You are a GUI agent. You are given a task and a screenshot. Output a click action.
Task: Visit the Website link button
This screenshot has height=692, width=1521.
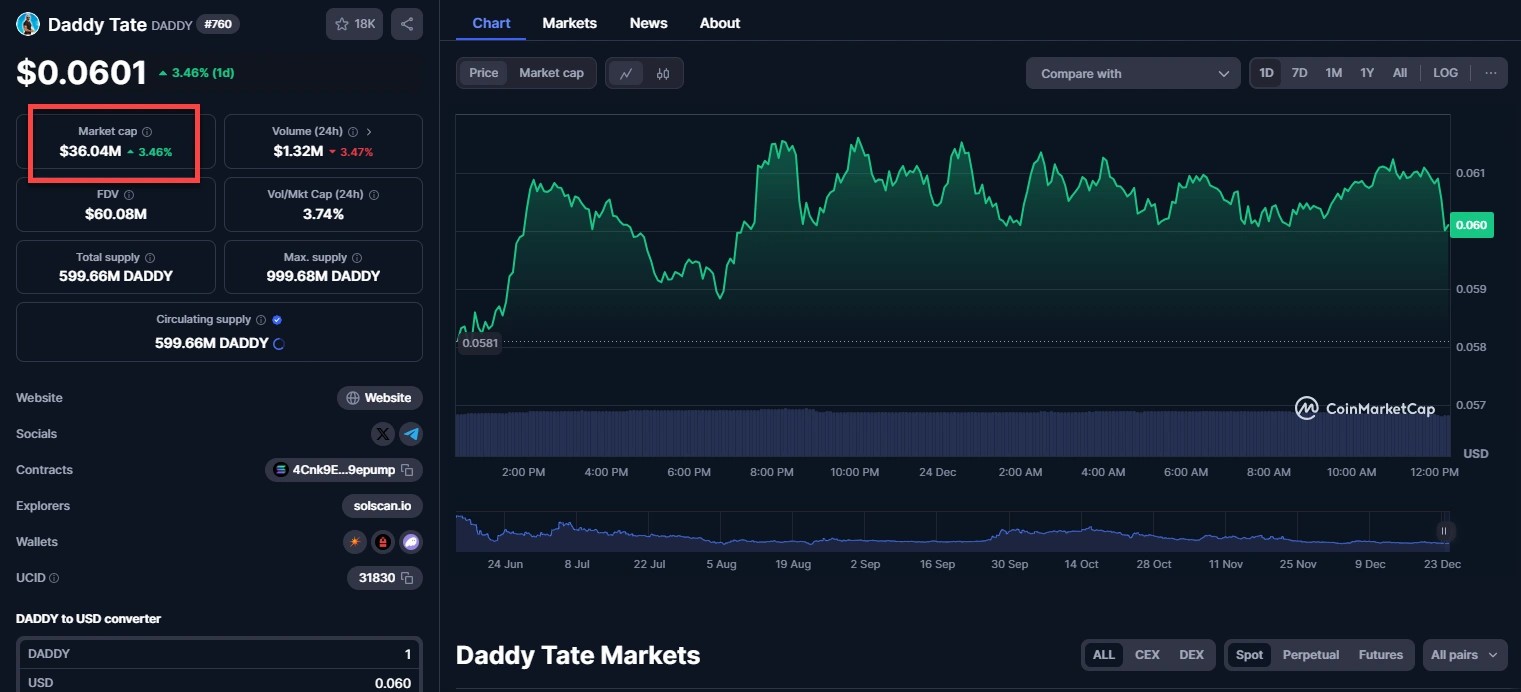(379, 398)
